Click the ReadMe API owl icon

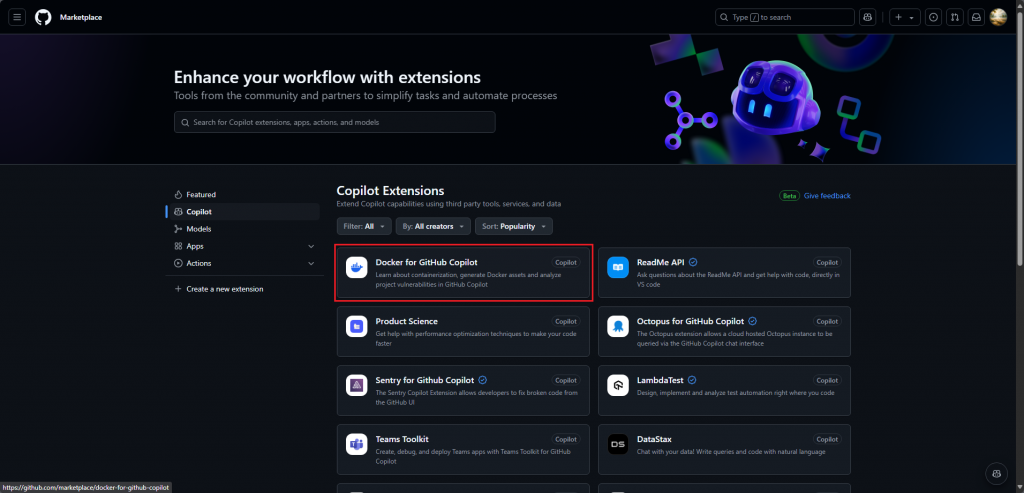click(x=618, y=267)
